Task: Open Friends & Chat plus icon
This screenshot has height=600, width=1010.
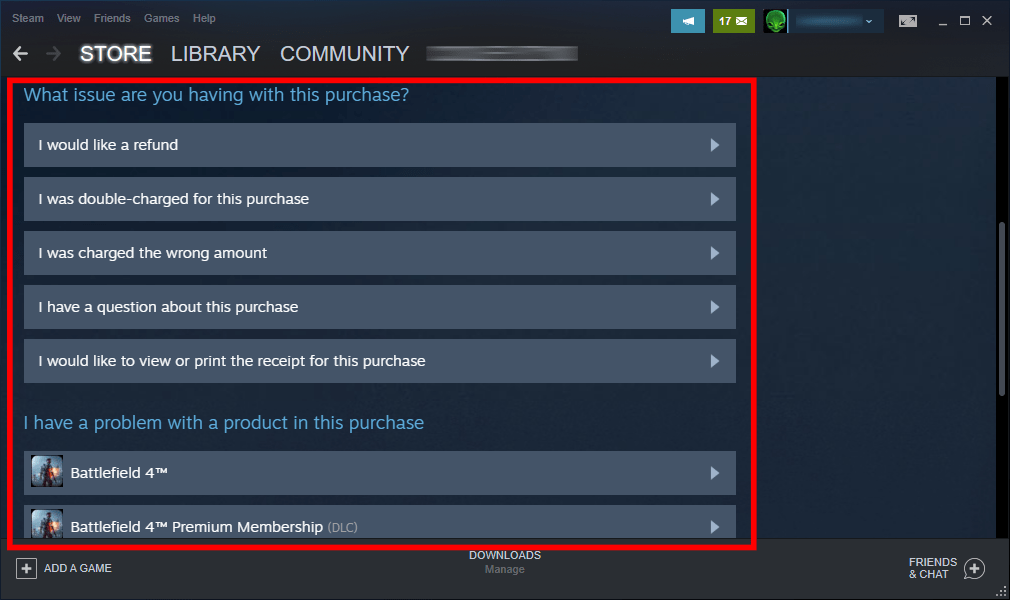Action: pos(974,568)
